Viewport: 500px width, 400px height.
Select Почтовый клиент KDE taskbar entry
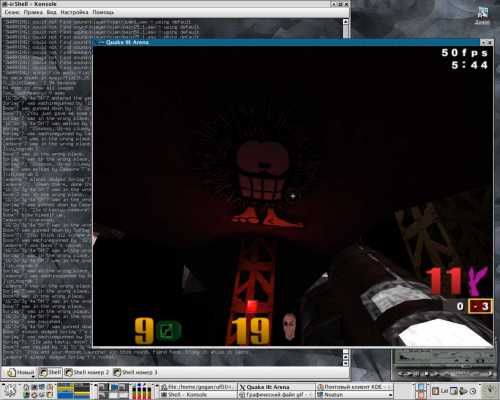[x=354, y=387]
